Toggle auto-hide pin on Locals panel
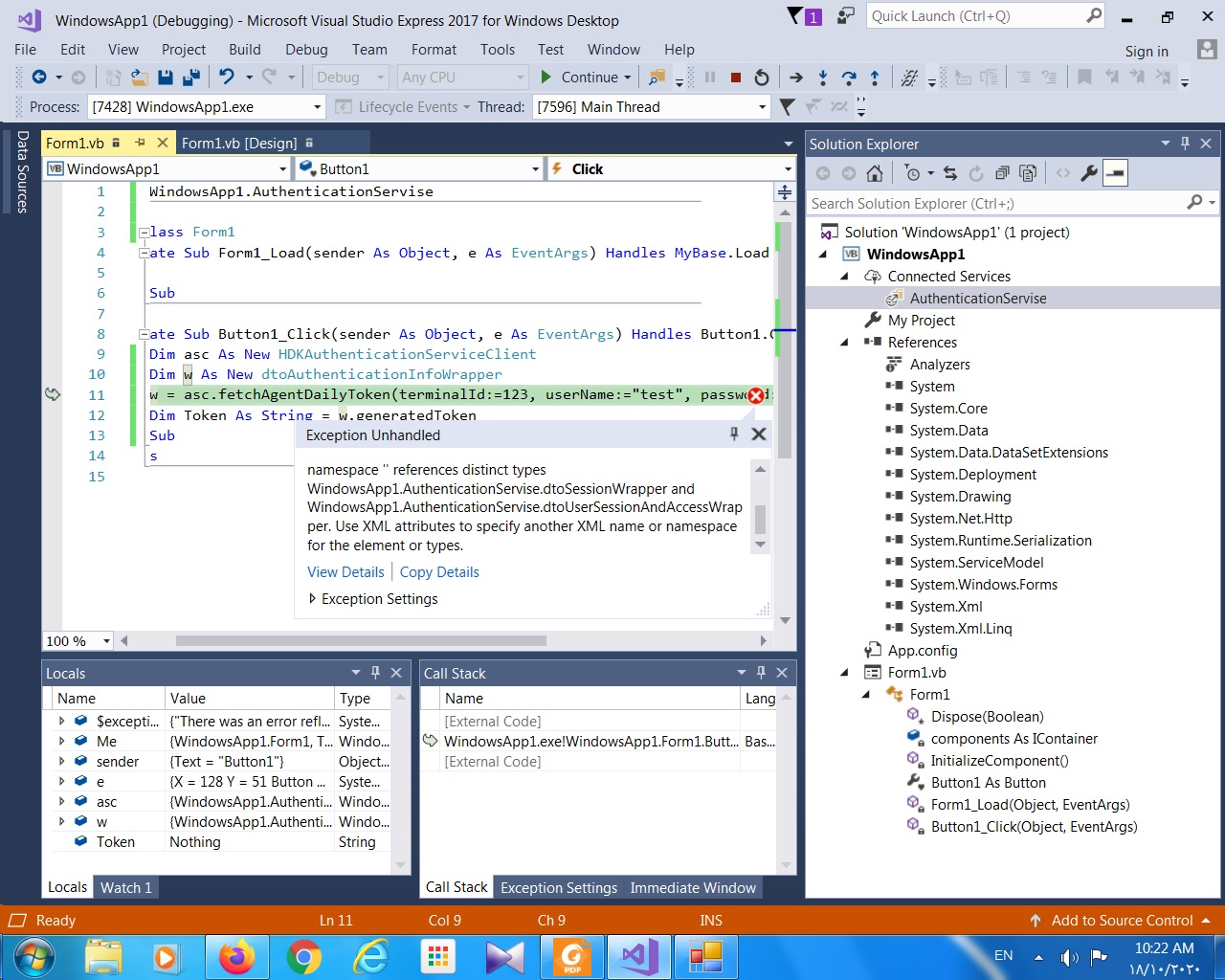 [x=375, y=673]
